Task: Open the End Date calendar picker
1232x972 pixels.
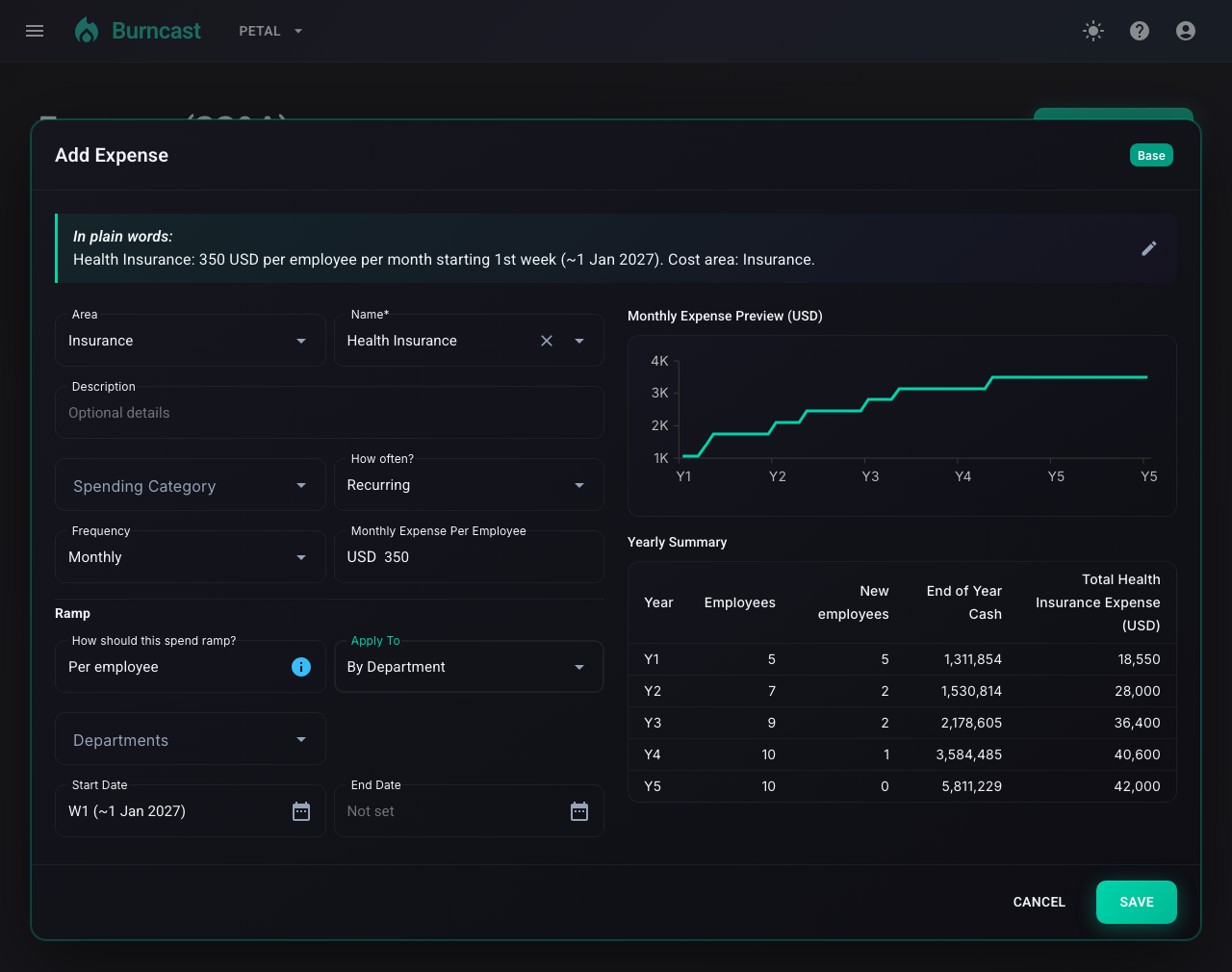Action: pyautogui.click(x=579, y=811)
